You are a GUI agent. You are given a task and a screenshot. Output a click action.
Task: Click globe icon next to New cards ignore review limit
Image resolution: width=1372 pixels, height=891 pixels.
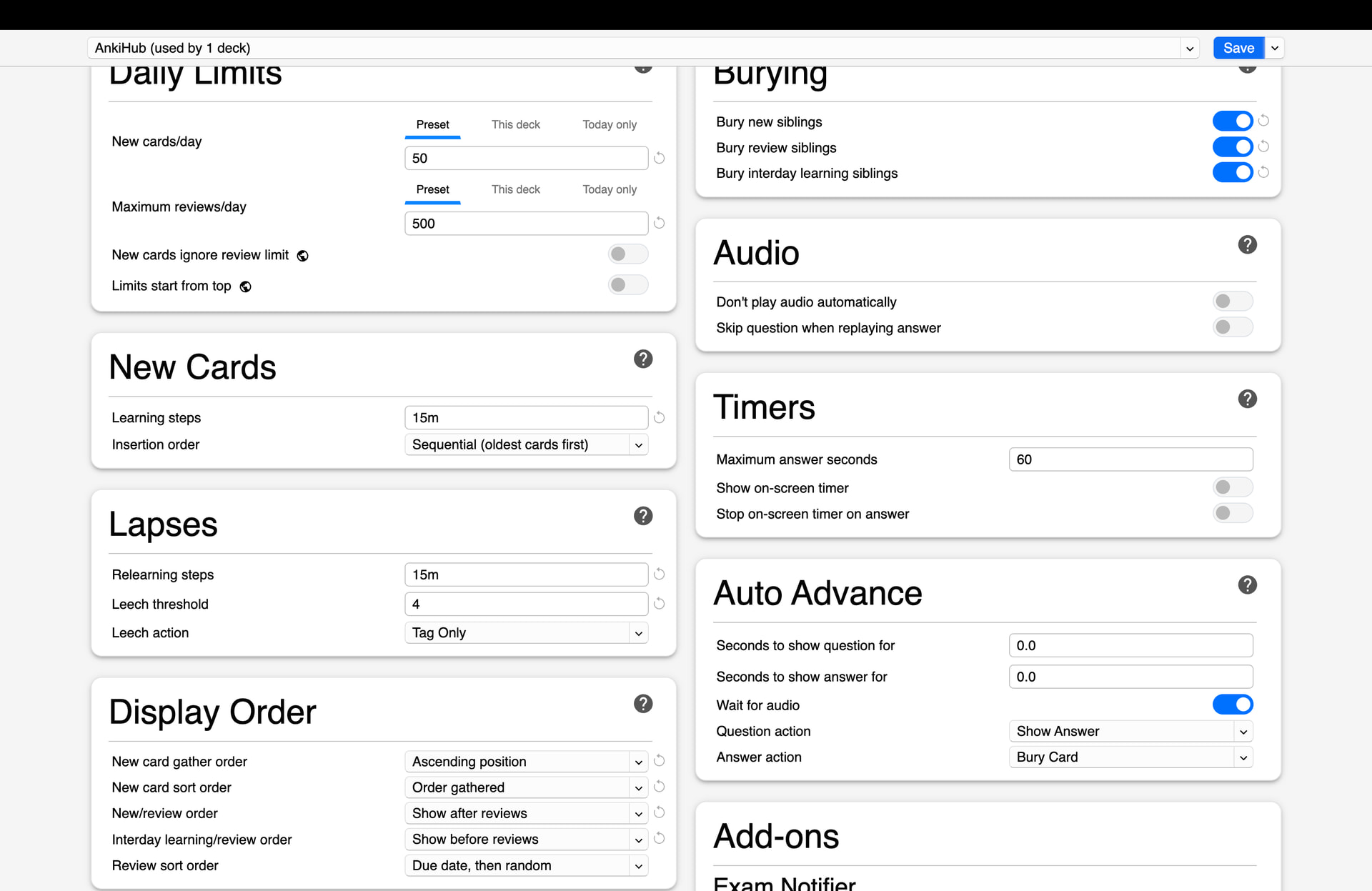pyautogui.click(x=303, y=256)
